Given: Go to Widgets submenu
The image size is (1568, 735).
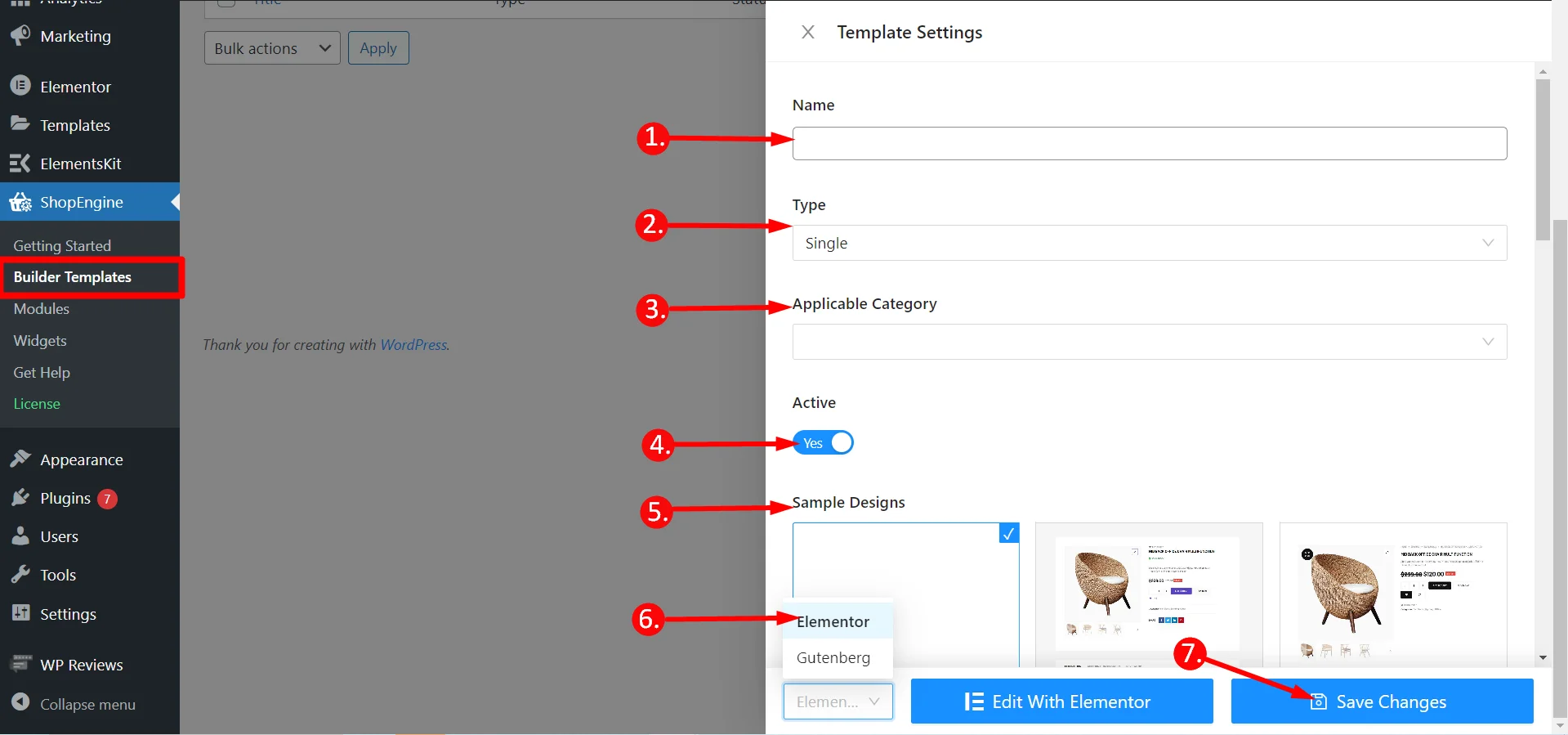Looking at the screenshot, I should click(40, 341).
